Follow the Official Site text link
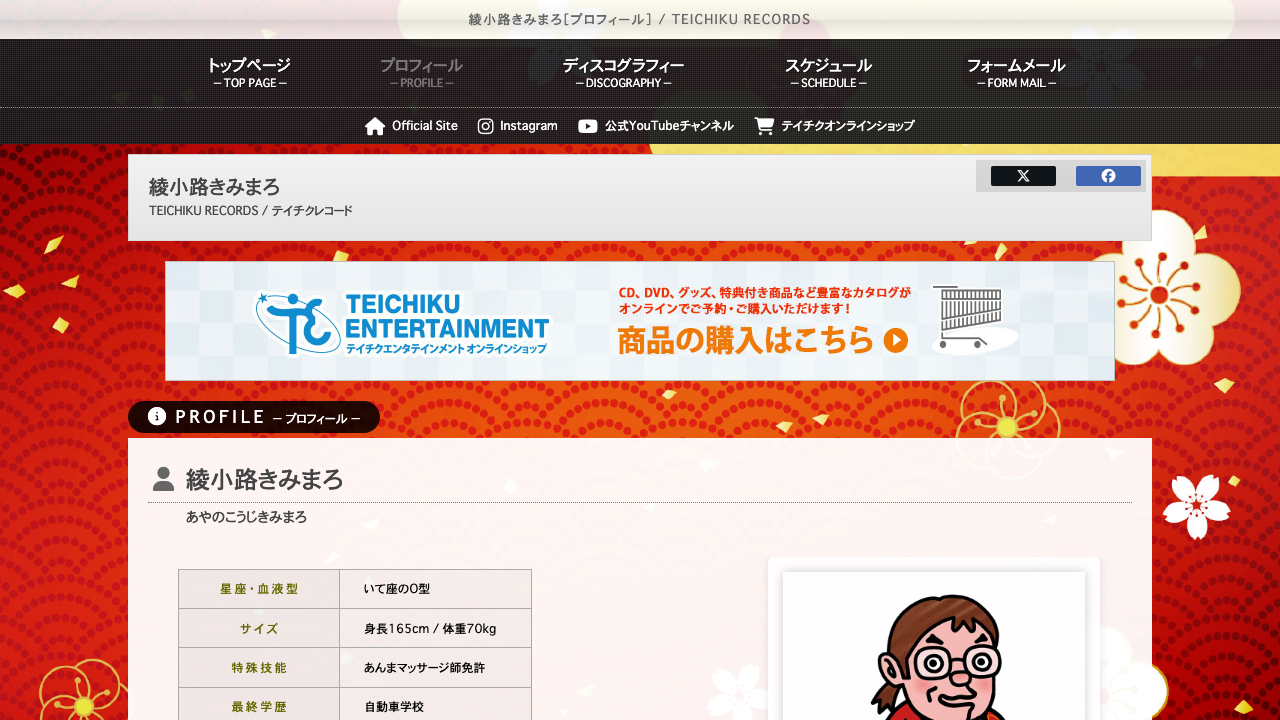The image size is (1280, 720). tap(425, 126)
